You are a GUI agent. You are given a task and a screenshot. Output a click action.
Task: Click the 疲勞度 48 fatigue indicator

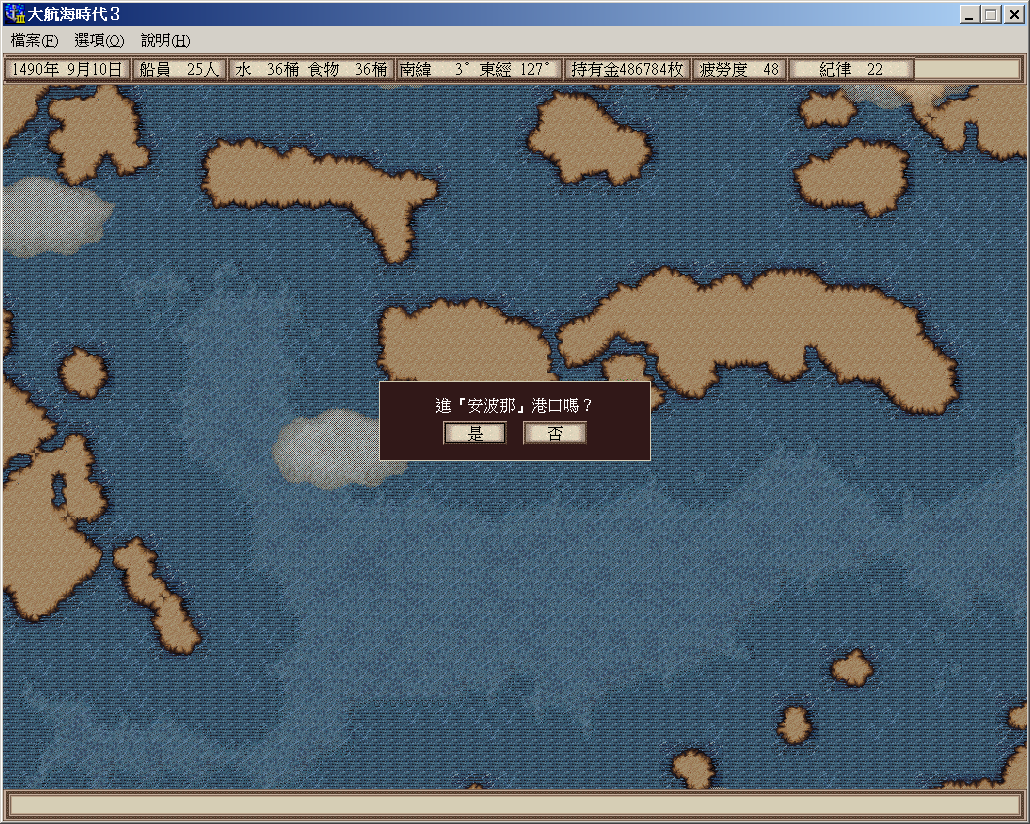point(739,70)
